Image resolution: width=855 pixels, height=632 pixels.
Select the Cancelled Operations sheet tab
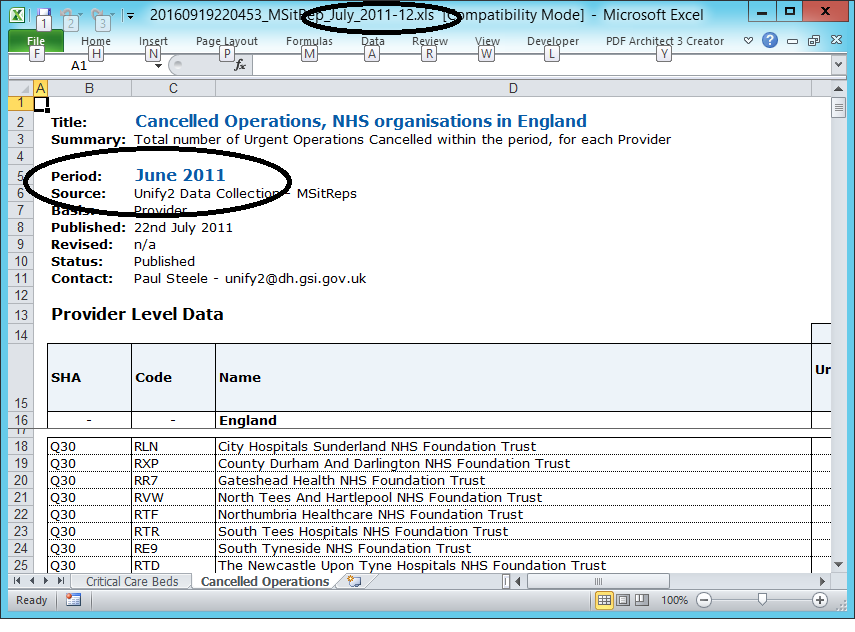(x=265, y=582)
